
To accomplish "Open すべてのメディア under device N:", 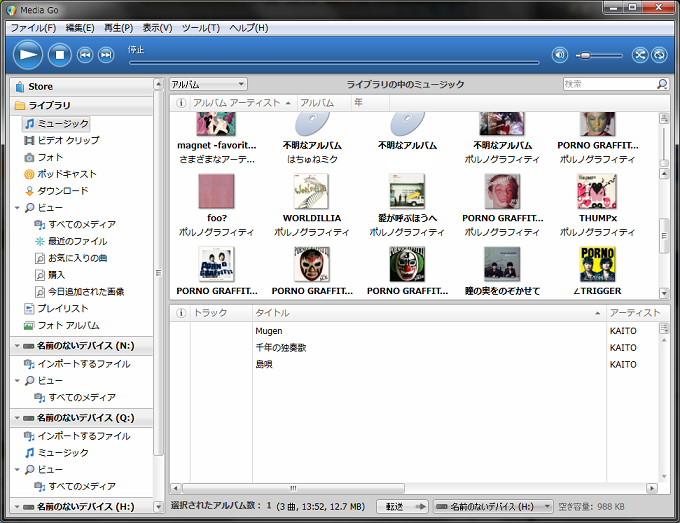I will (x=75, y=398).
